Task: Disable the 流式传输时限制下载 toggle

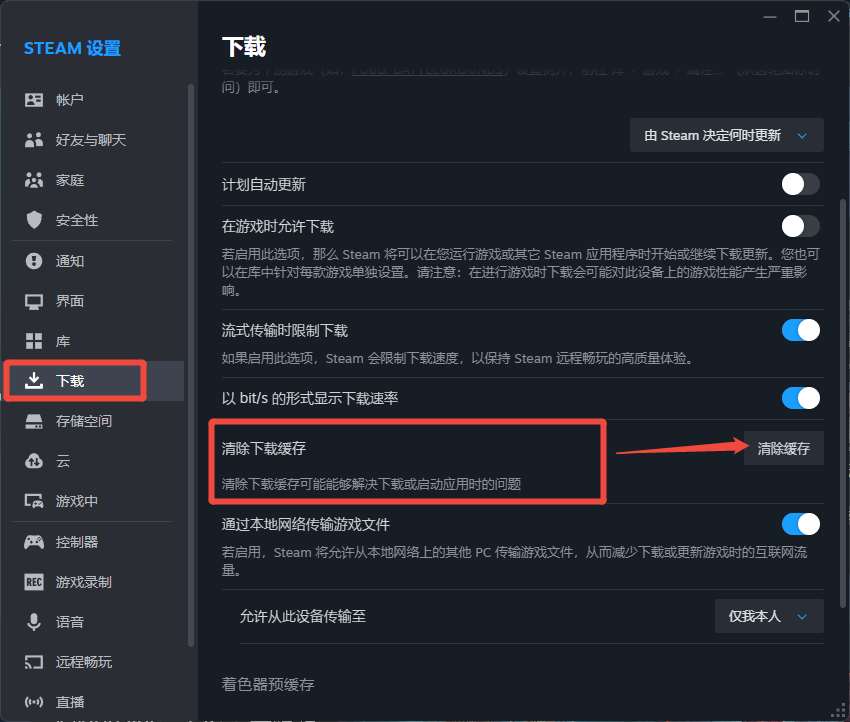Action: 800,330
